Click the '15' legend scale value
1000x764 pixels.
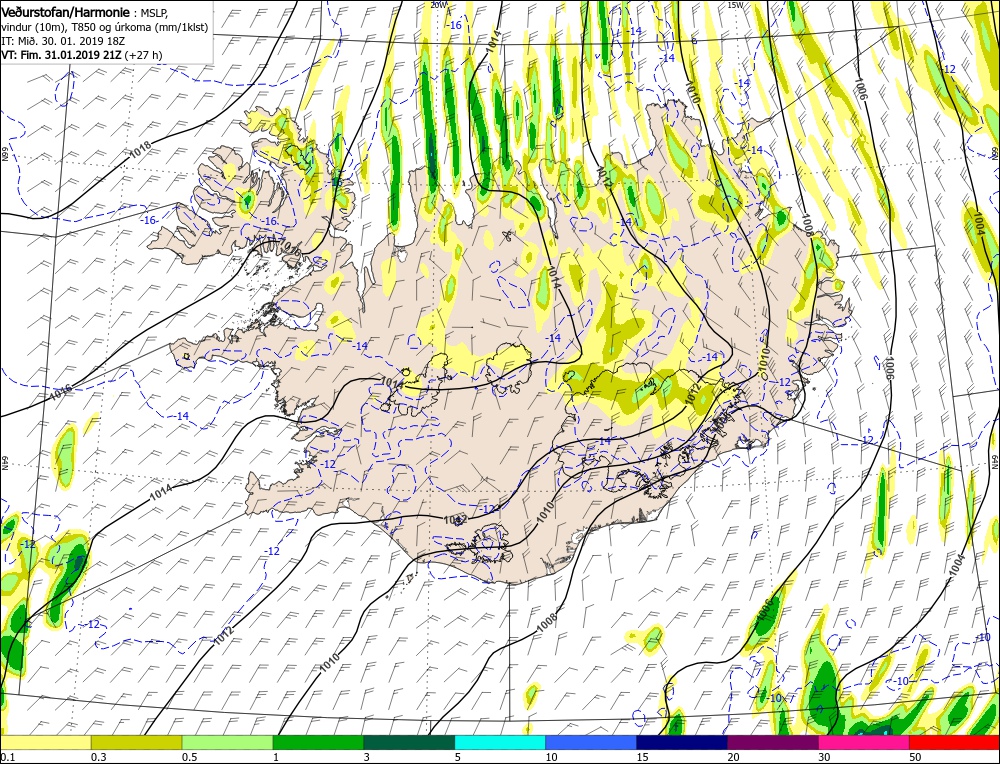tap(642, 757)
